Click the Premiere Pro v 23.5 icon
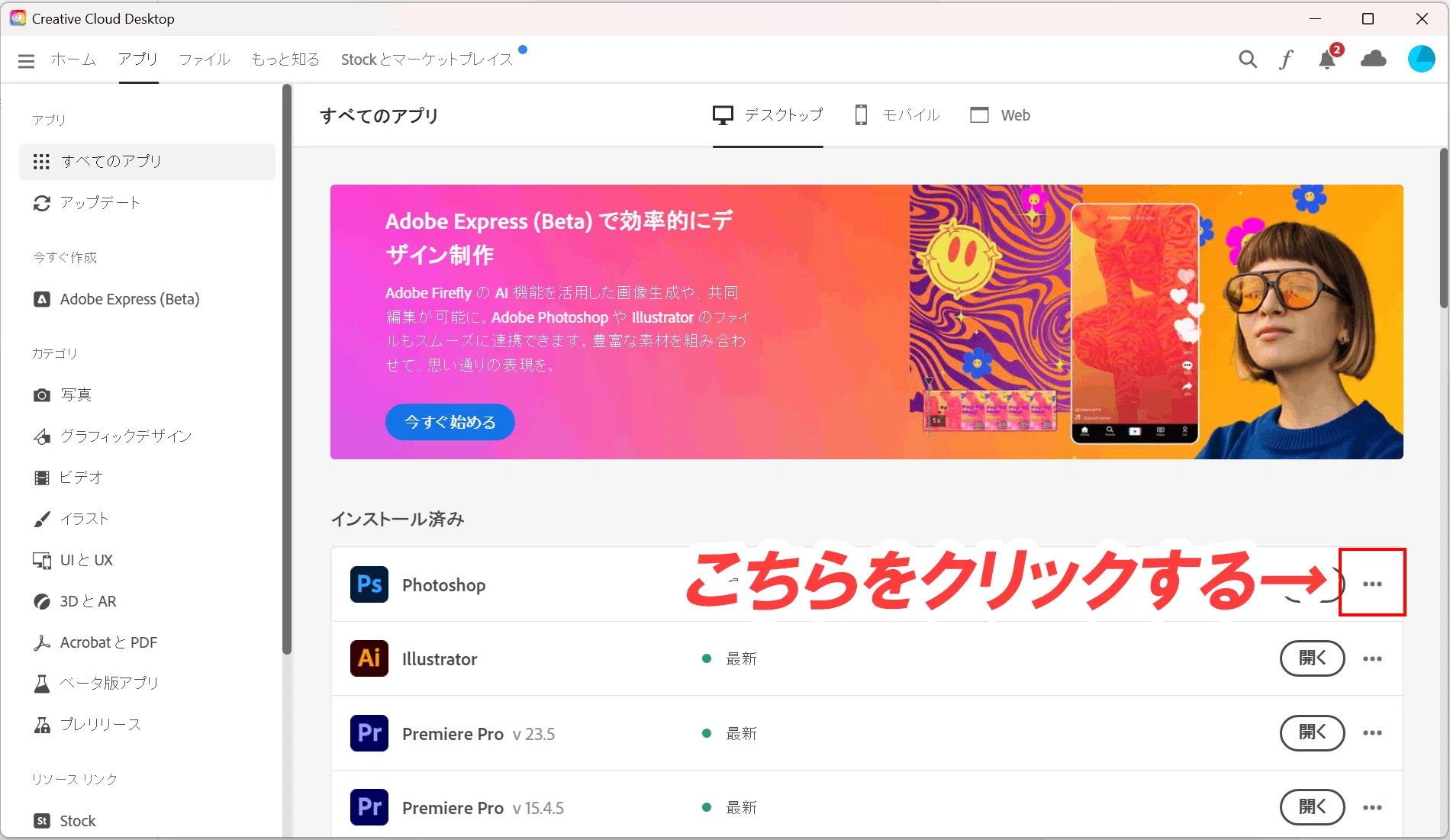 [x=369, y=733]
